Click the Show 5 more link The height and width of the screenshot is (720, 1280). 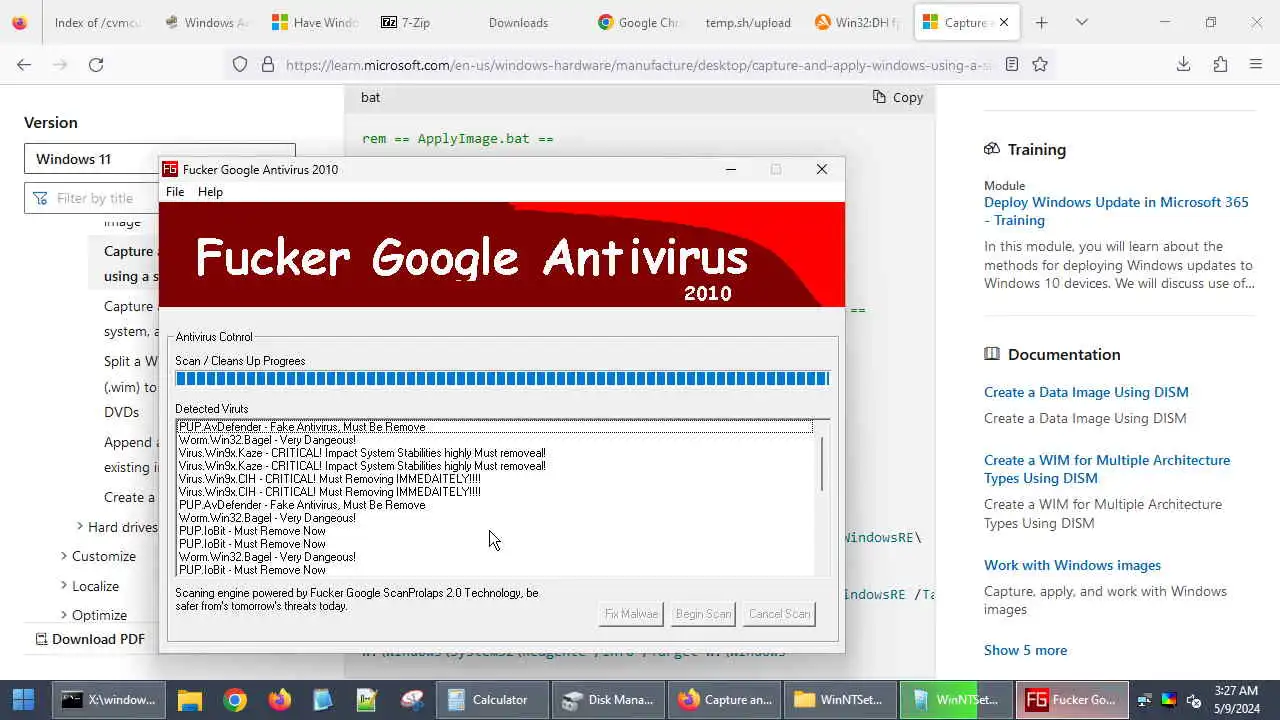[x=1025, y=650]
